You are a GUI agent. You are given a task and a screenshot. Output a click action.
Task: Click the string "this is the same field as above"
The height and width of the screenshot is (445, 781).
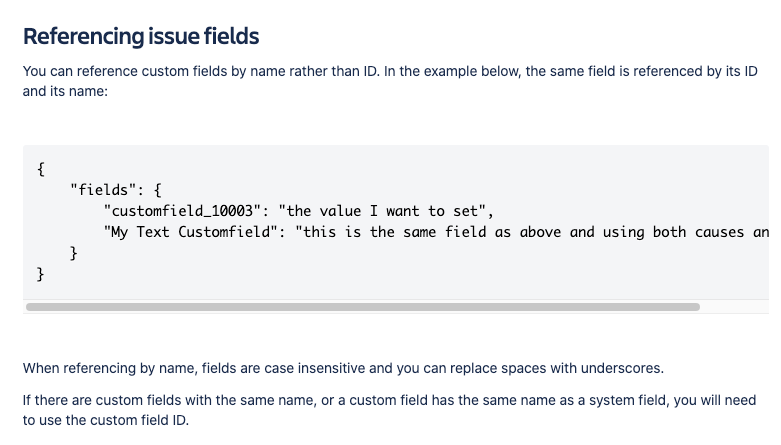428,232
